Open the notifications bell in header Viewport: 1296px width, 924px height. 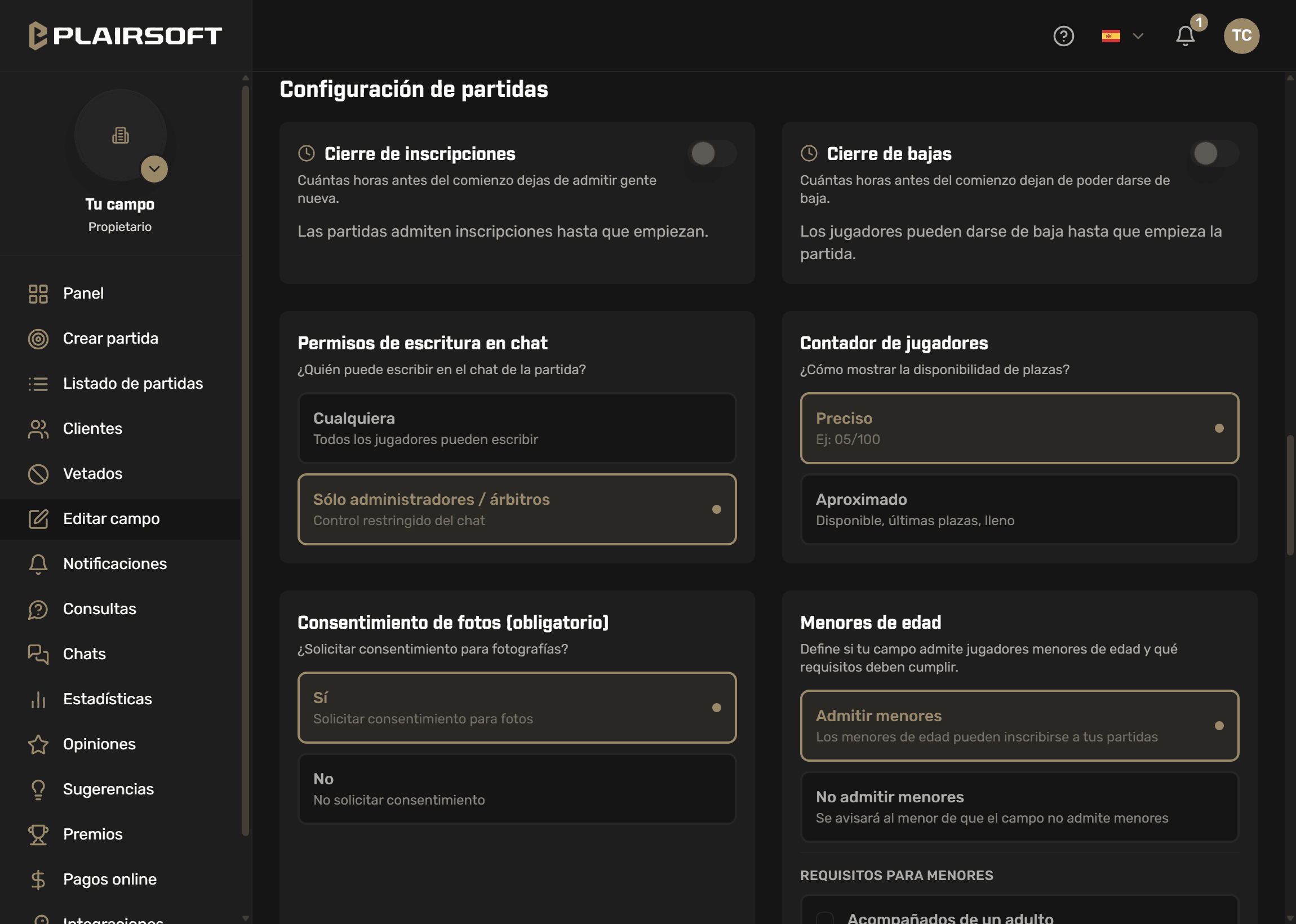(1185, 36)
